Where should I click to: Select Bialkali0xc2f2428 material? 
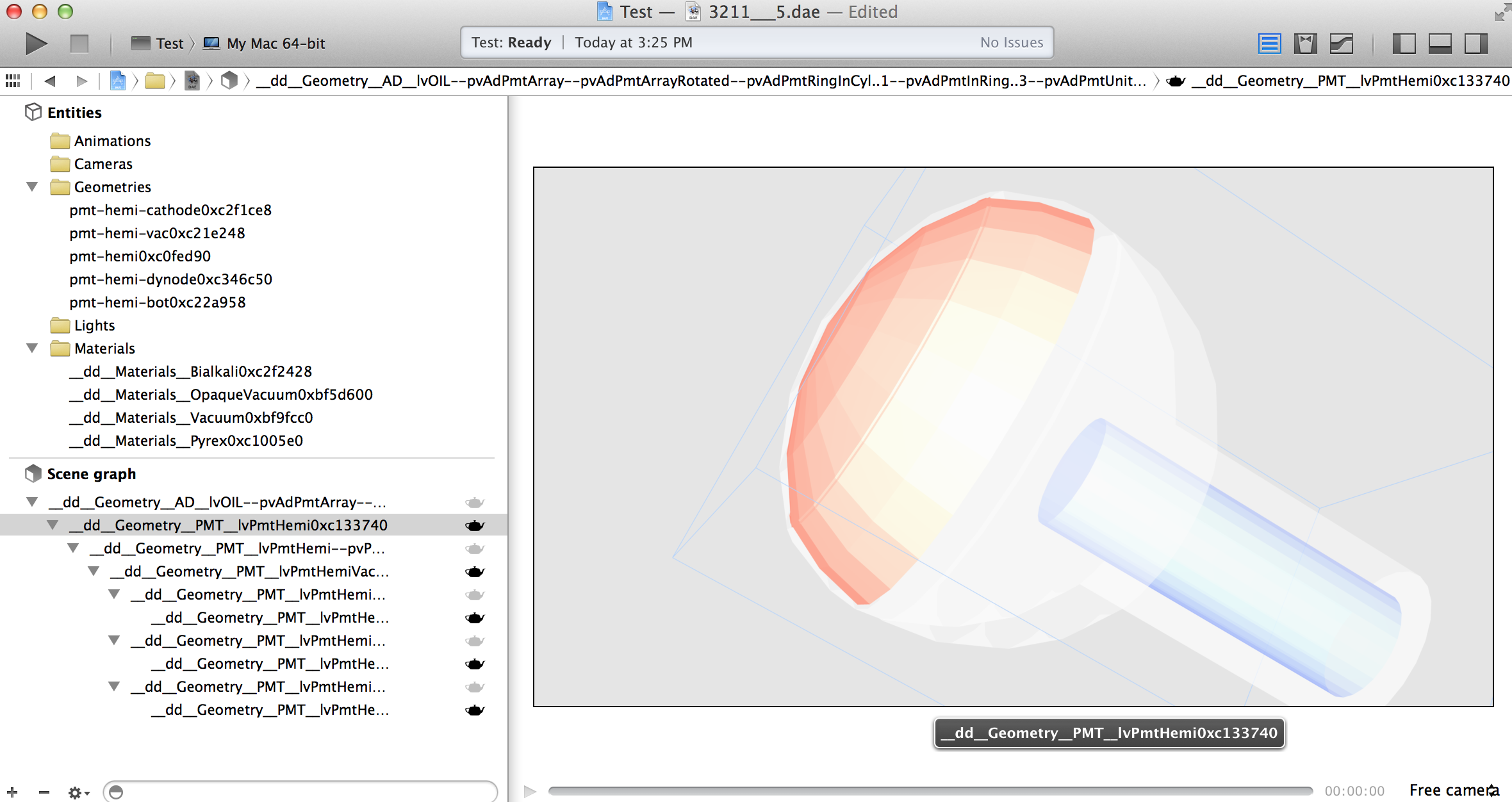[x=190, y=372]
